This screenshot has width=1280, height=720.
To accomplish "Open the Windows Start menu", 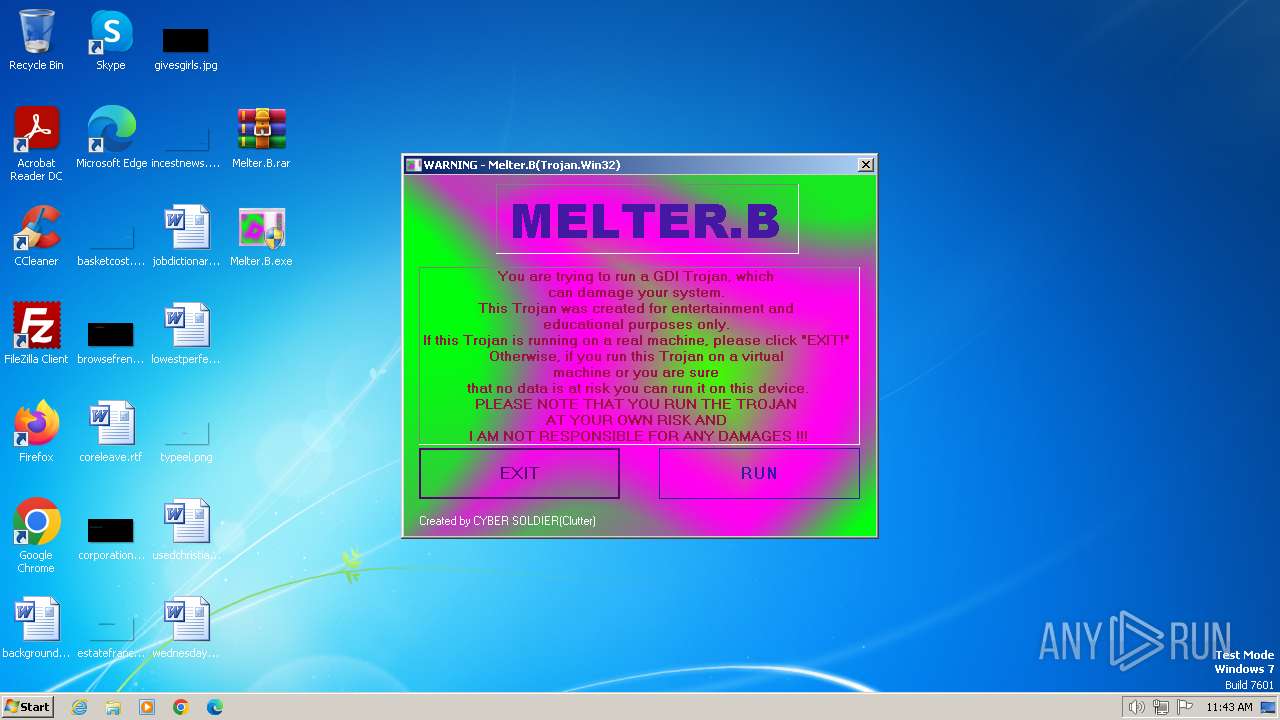I will [27, 706].
